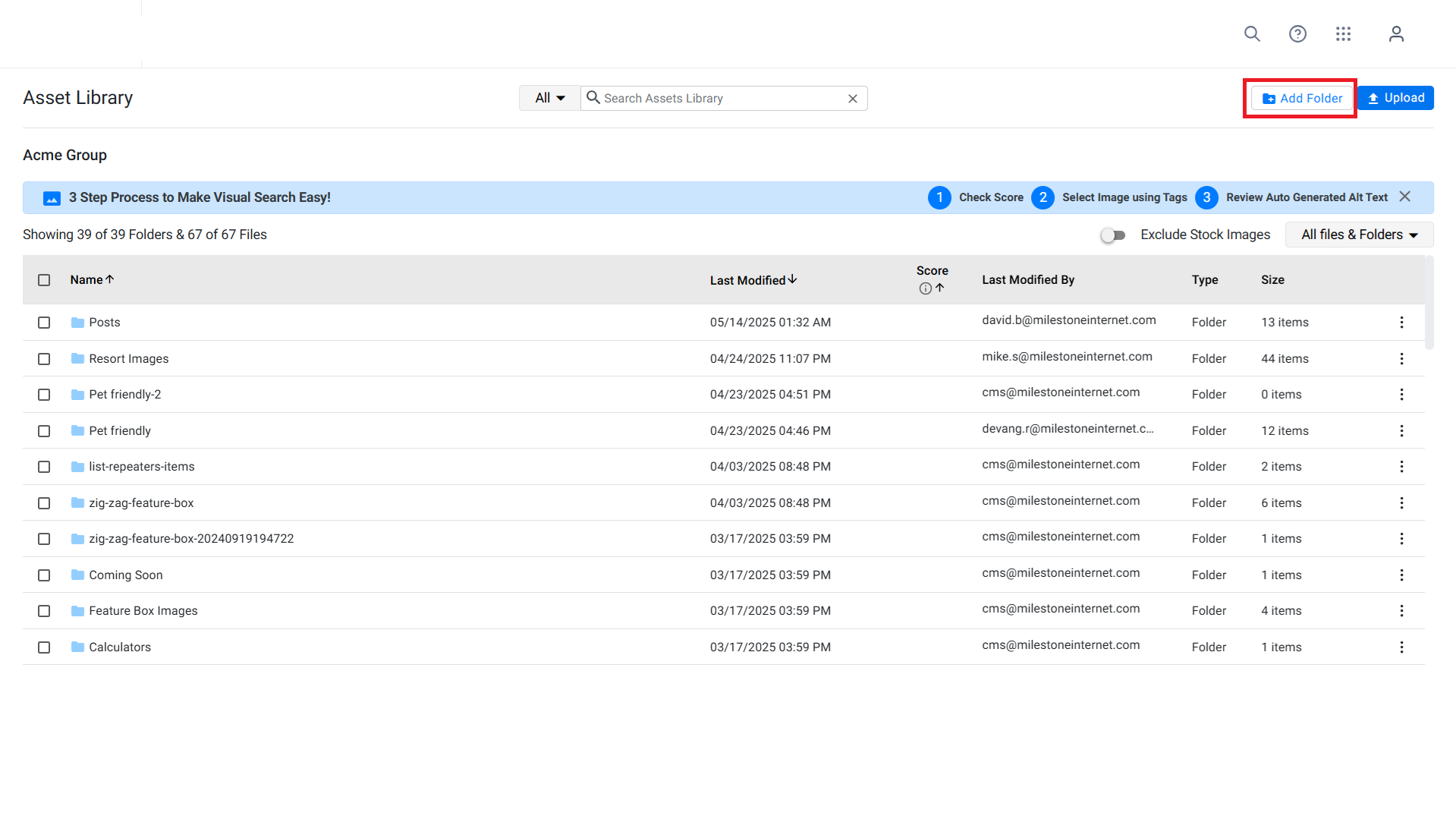Sort by Score using the arrow
1456x819 pixels.
click(940, 288)
